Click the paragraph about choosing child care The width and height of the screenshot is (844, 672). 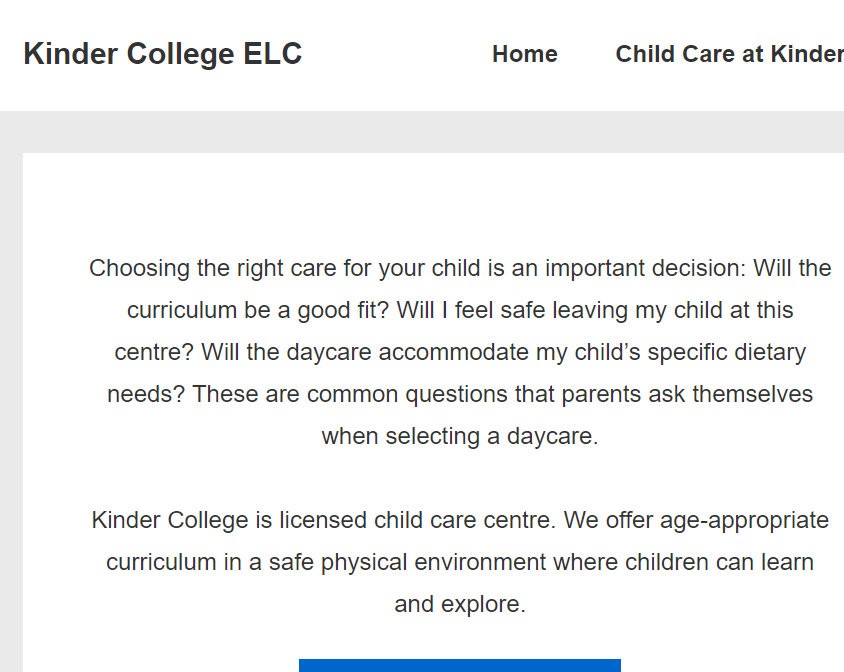click(460, 352)
